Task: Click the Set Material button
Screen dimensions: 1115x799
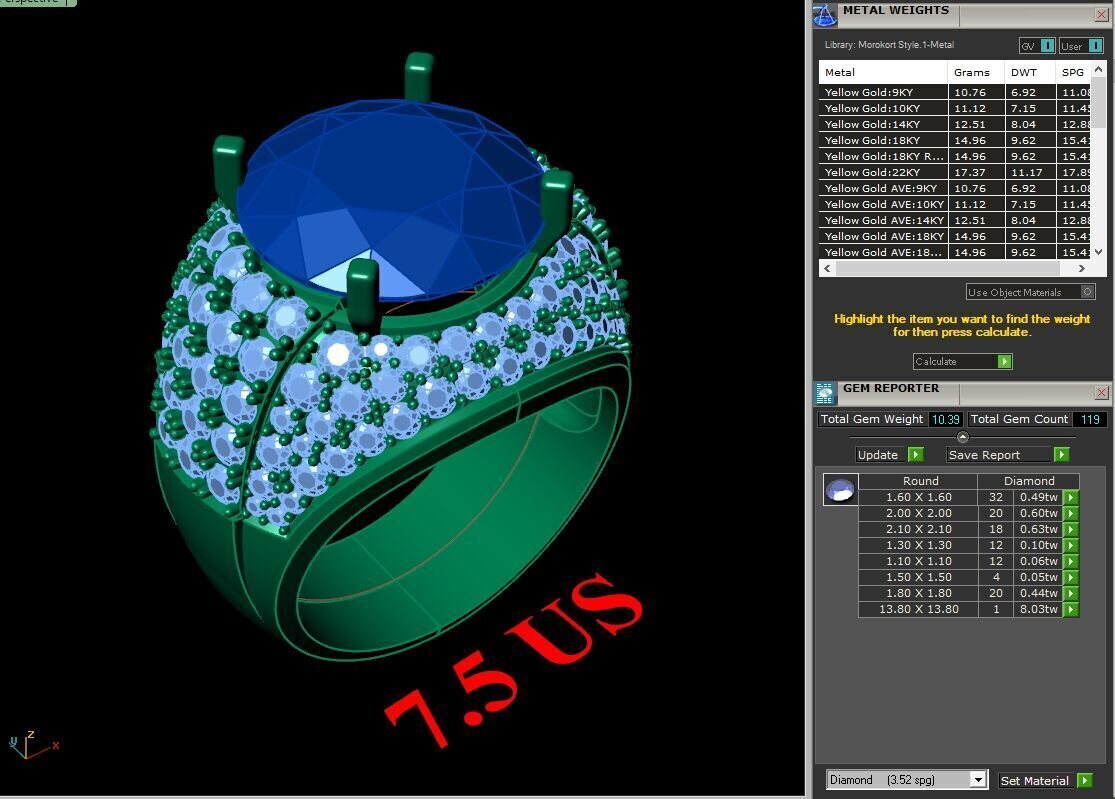Action: [1045, 780]
